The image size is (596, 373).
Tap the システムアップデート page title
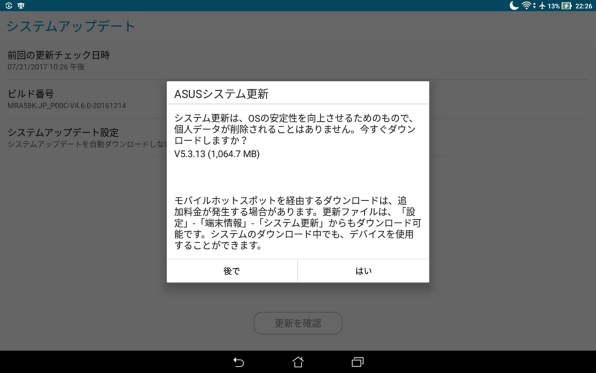(x=71, y=26)
